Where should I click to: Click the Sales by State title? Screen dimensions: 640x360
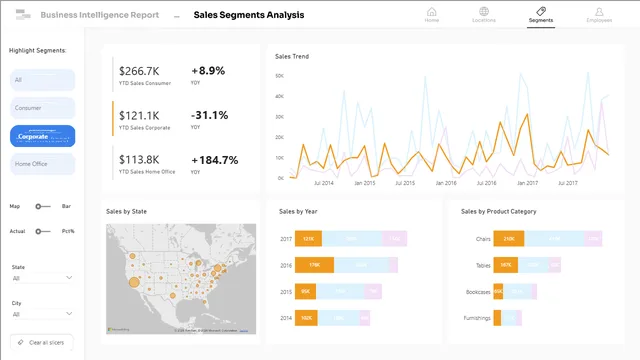pos(126,211)
